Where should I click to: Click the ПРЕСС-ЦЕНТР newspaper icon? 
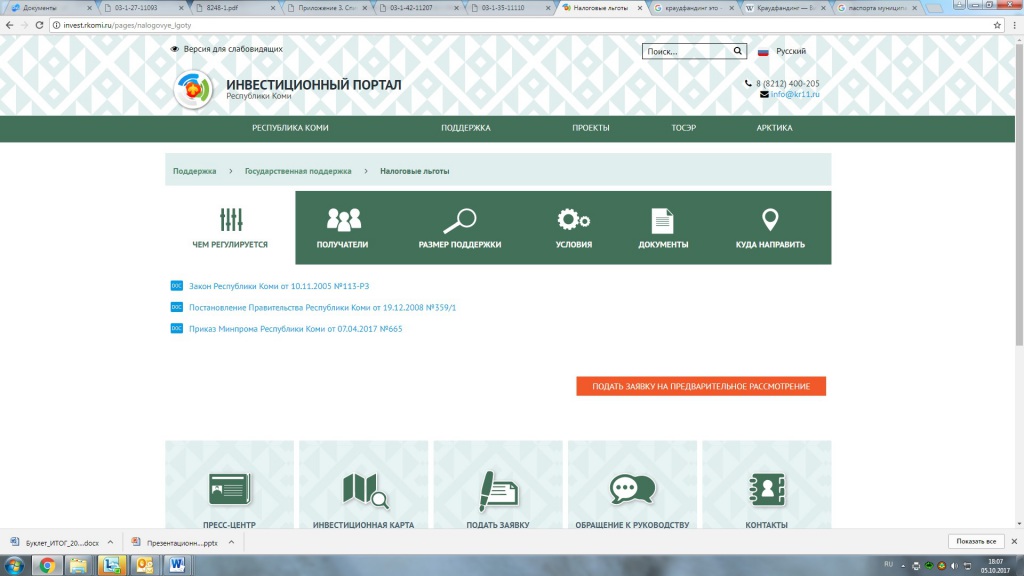point(229,489)
